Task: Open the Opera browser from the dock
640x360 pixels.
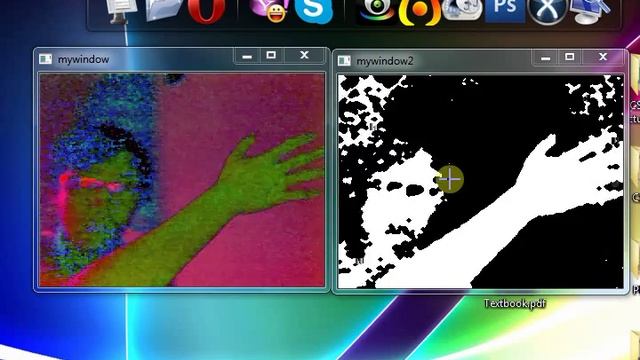Action: point(207,11)
